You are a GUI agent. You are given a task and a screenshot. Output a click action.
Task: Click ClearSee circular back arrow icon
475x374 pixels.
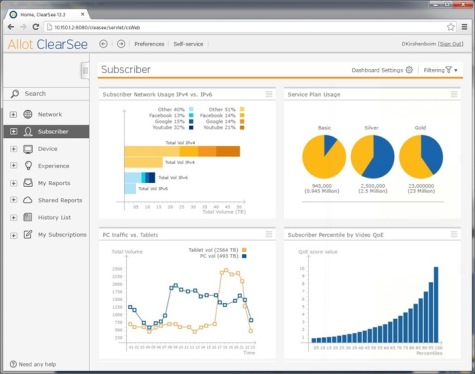coord(103,44)
